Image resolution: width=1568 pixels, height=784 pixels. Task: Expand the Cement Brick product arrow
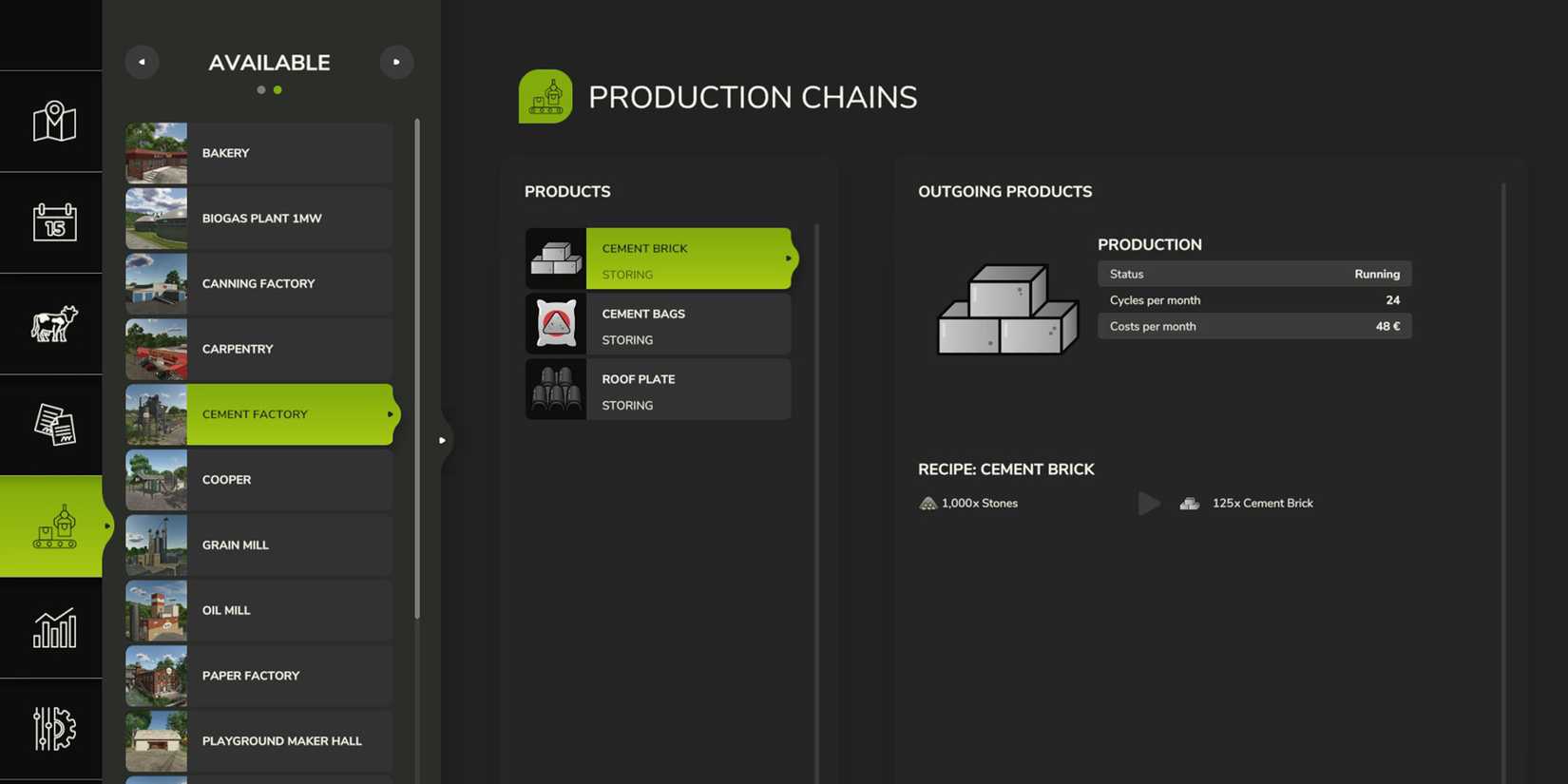point(788,258)
